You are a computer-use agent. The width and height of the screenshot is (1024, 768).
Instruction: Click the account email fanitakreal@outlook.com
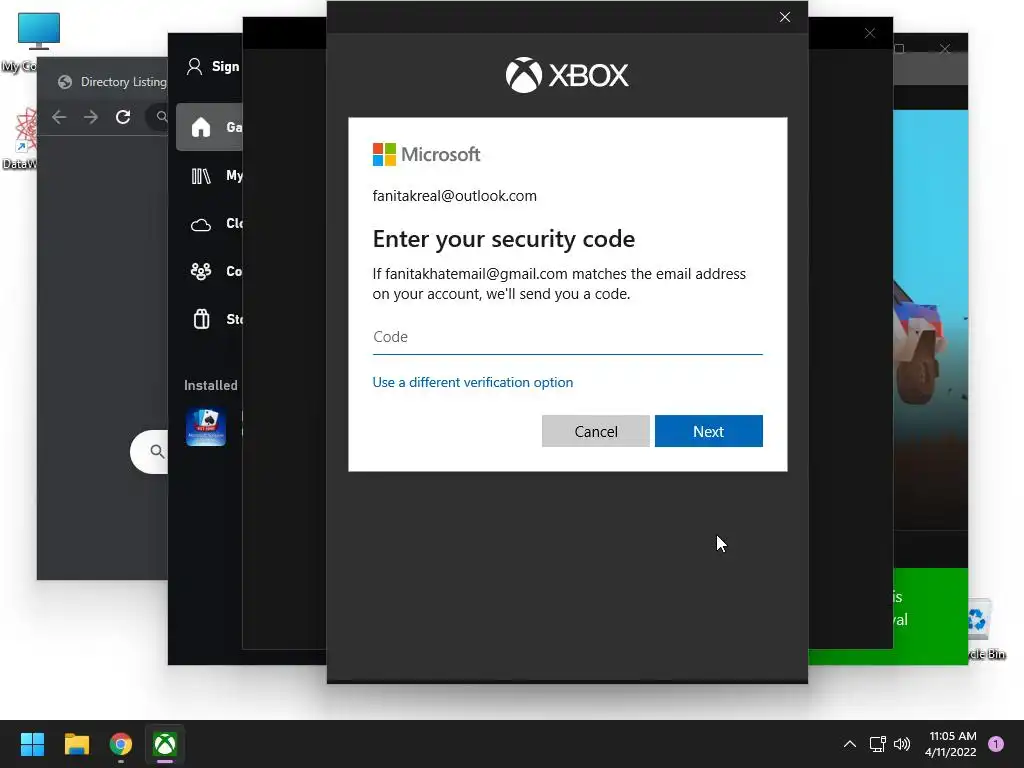tap(455, 196)
